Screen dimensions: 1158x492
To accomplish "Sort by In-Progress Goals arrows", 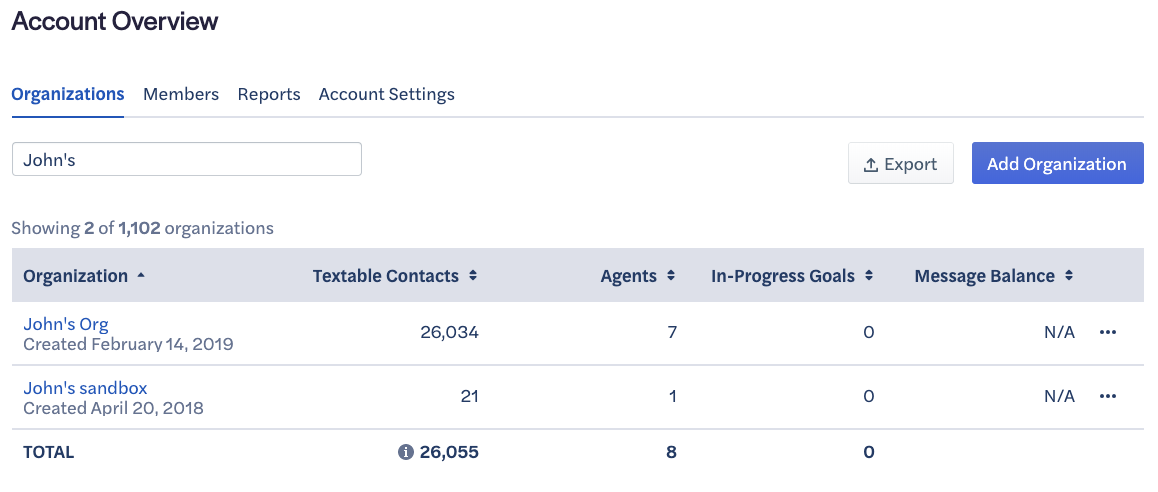I will [868, 276].
